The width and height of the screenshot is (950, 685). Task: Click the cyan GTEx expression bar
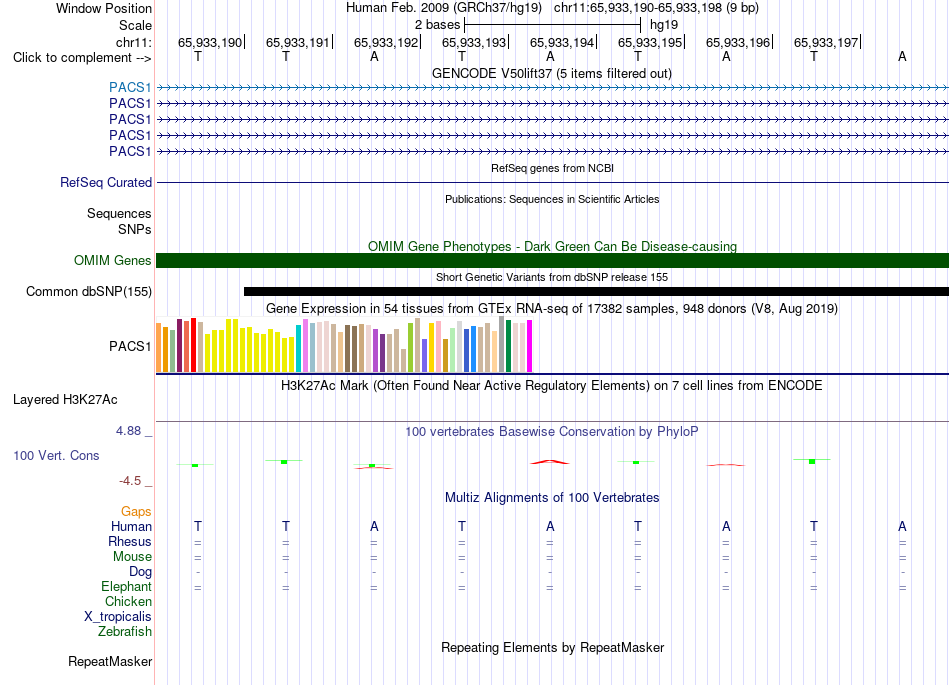click(x=299, y=348)
